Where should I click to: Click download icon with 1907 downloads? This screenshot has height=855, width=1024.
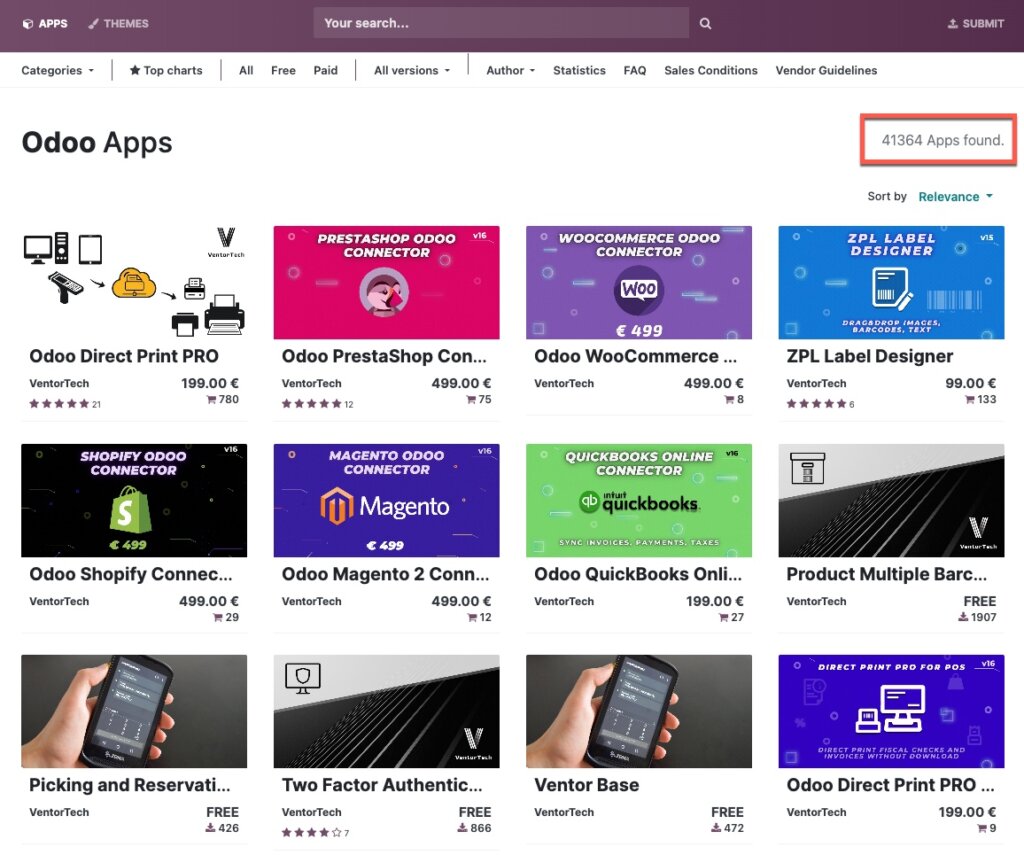pos(963,617)
